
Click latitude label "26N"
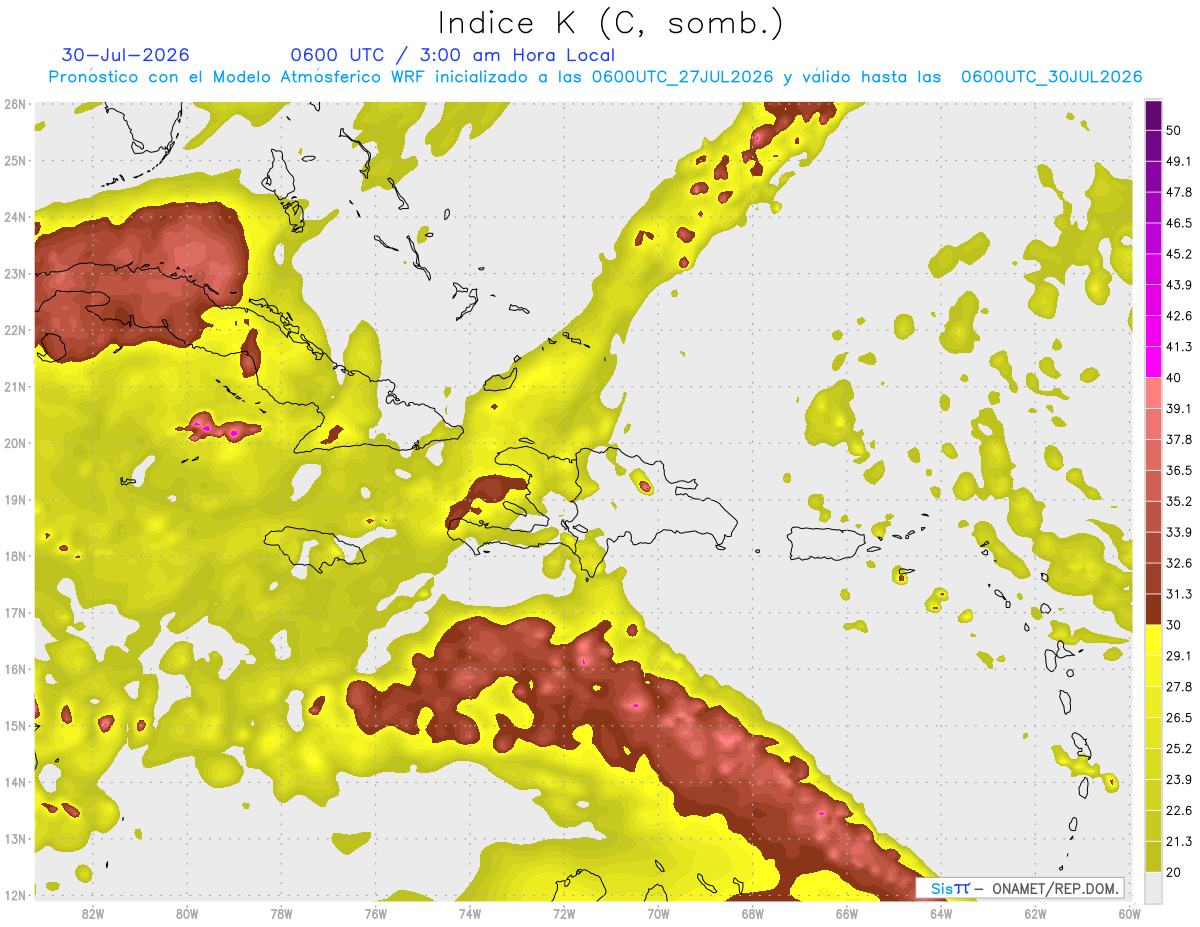point(15,104)
